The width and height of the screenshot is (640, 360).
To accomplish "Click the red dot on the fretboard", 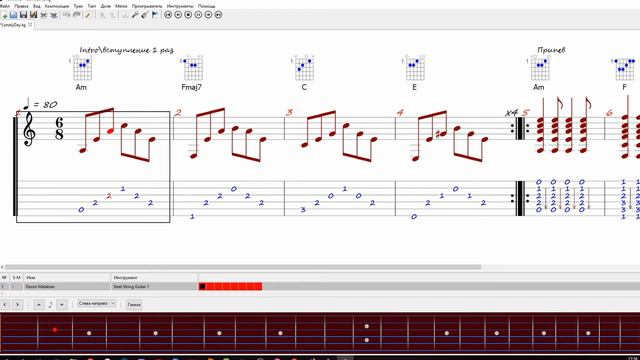I will (x=55, y=329).
